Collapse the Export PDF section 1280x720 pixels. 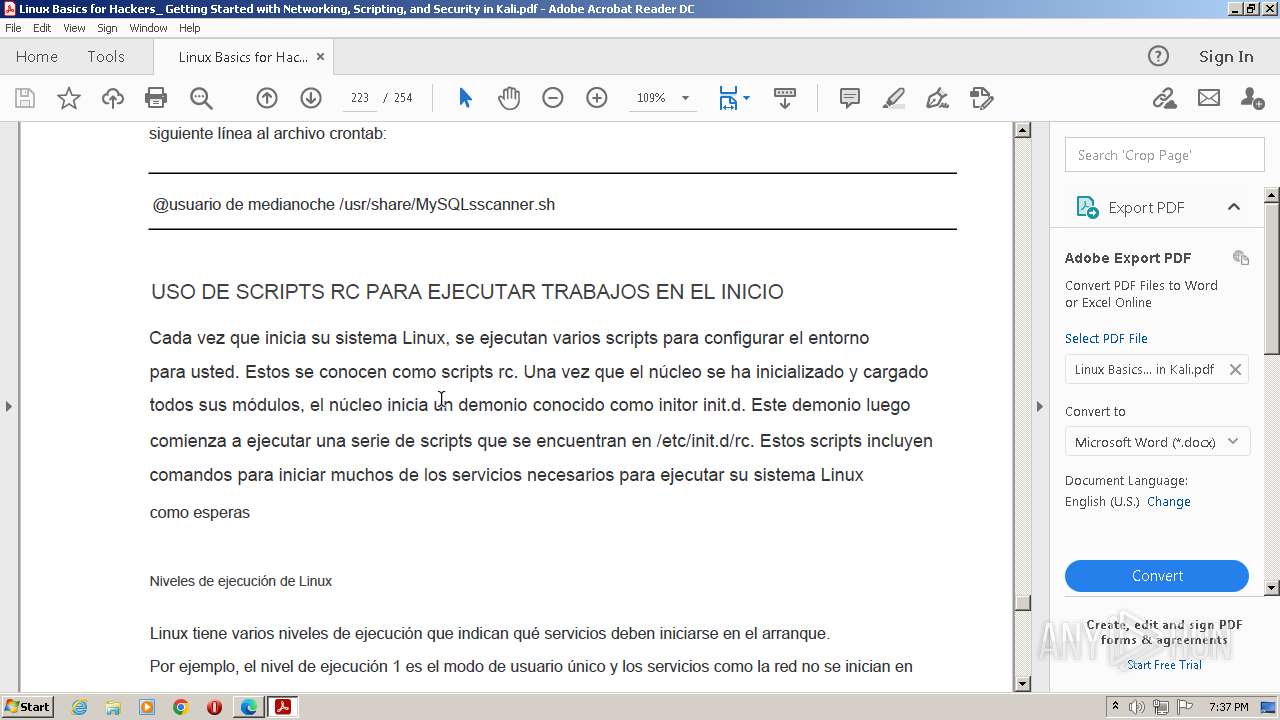click(x=1234, y=207)
